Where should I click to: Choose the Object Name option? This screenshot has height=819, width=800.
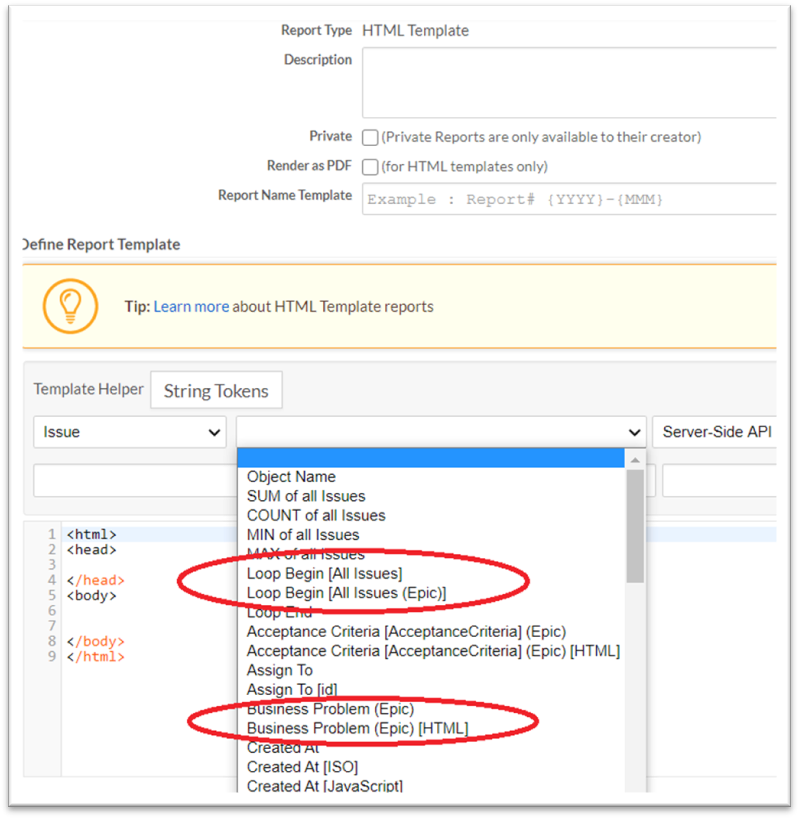pyautogui.click(x=291, y=477)
